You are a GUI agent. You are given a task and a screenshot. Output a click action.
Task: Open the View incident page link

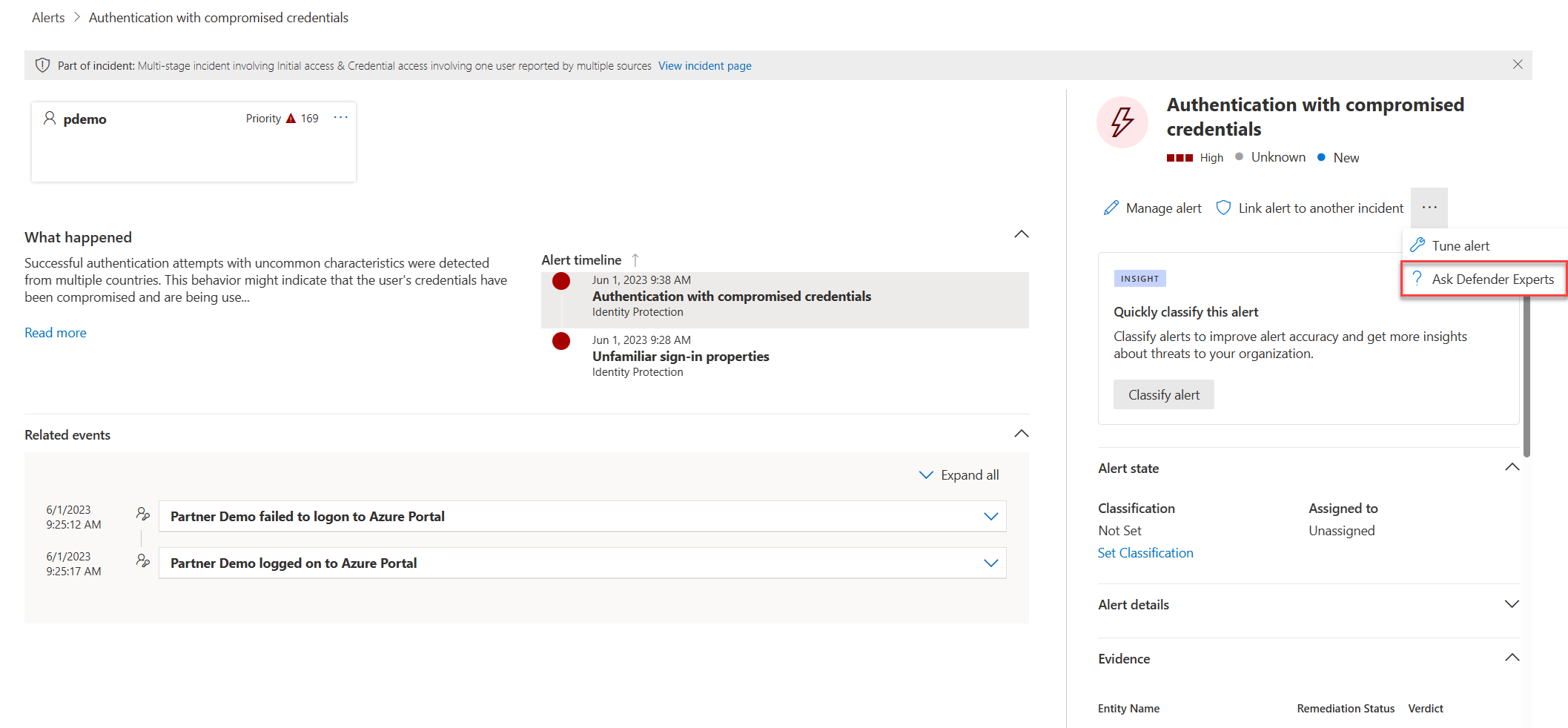point(704,66)
